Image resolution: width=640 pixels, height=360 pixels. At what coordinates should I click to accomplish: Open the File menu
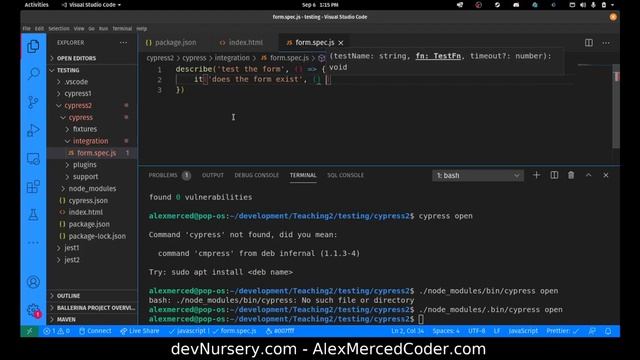point(27,29)
